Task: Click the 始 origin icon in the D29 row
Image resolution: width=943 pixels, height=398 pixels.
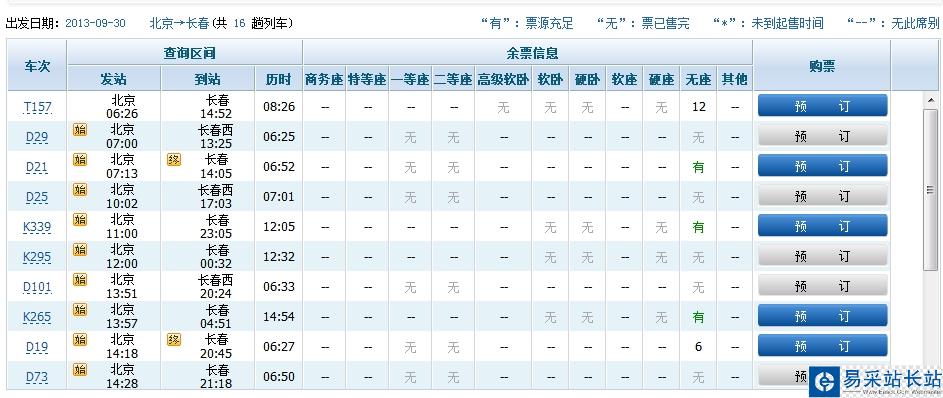Action: click(80, 130)
